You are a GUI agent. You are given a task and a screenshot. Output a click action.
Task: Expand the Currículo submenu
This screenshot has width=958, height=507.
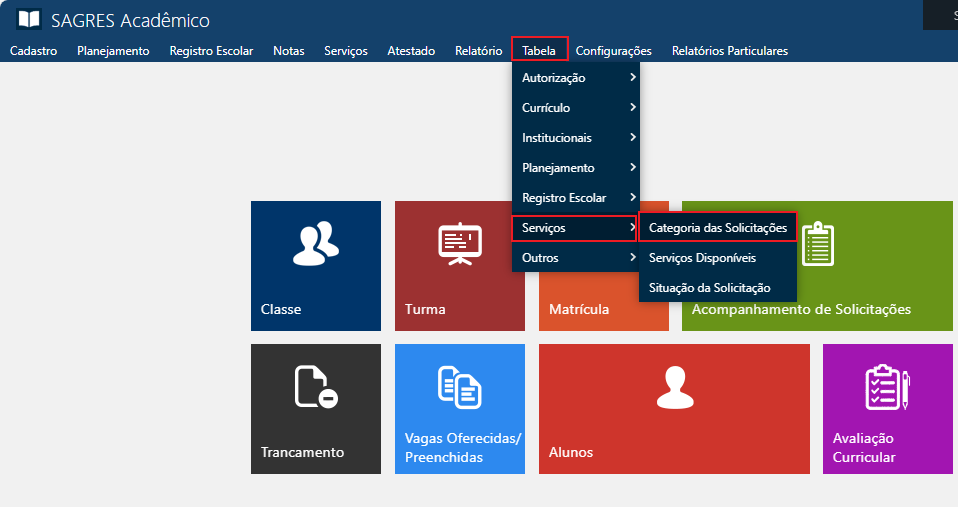click(x=574, y=108)
